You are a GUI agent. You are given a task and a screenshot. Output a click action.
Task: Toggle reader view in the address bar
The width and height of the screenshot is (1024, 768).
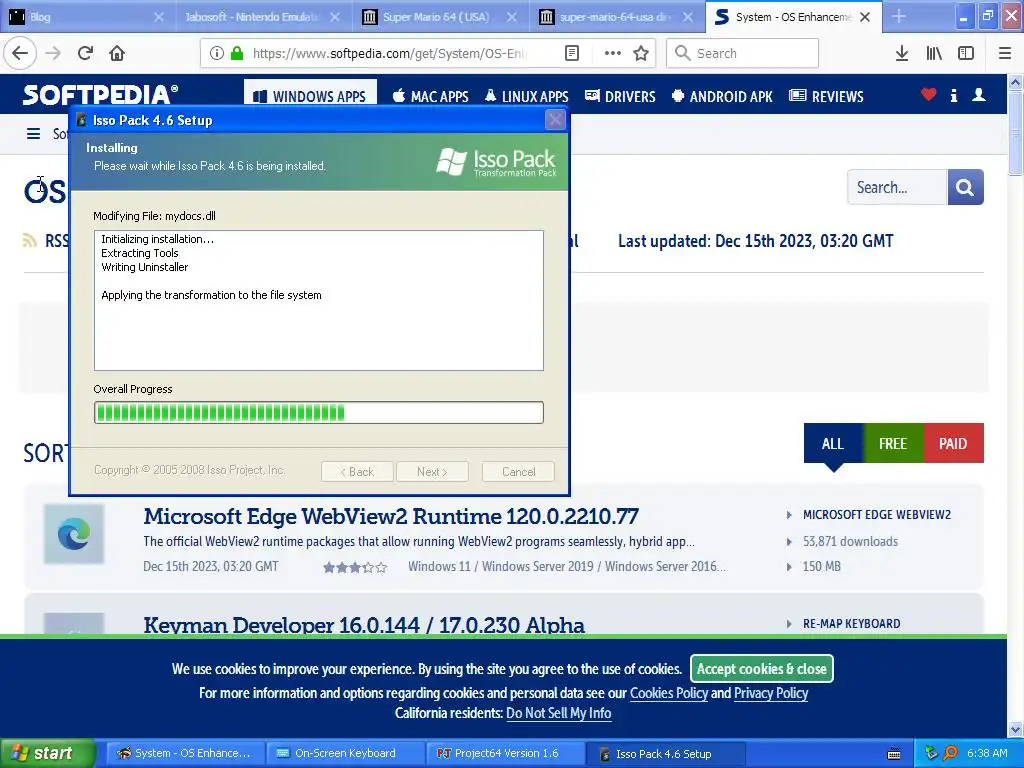[x=571, y=53]
